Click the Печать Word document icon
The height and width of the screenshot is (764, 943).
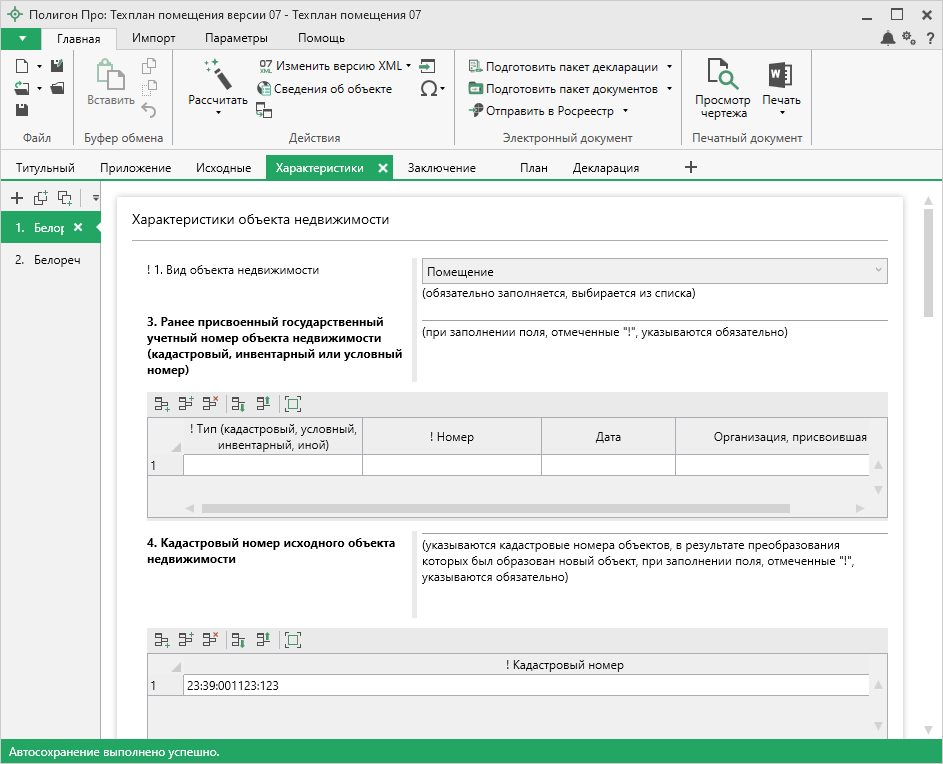click(780, 76)
